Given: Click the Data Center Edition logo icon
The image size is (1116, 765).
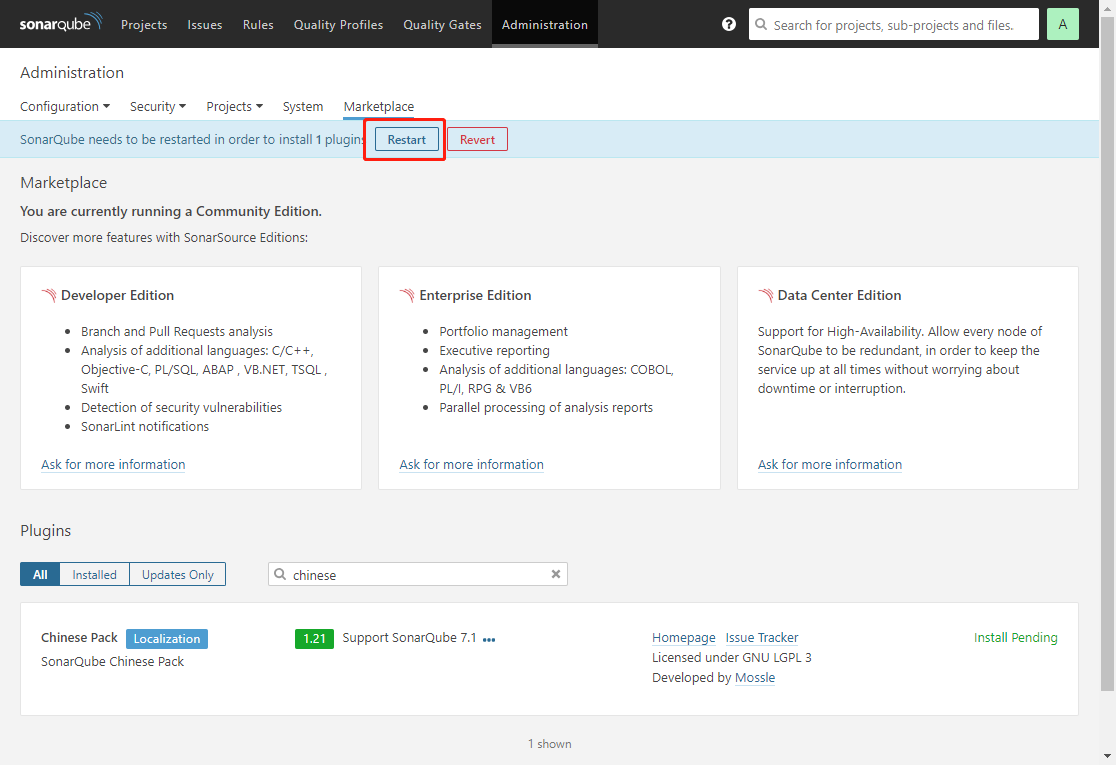Looking at the screenshot, I should 766,295.
